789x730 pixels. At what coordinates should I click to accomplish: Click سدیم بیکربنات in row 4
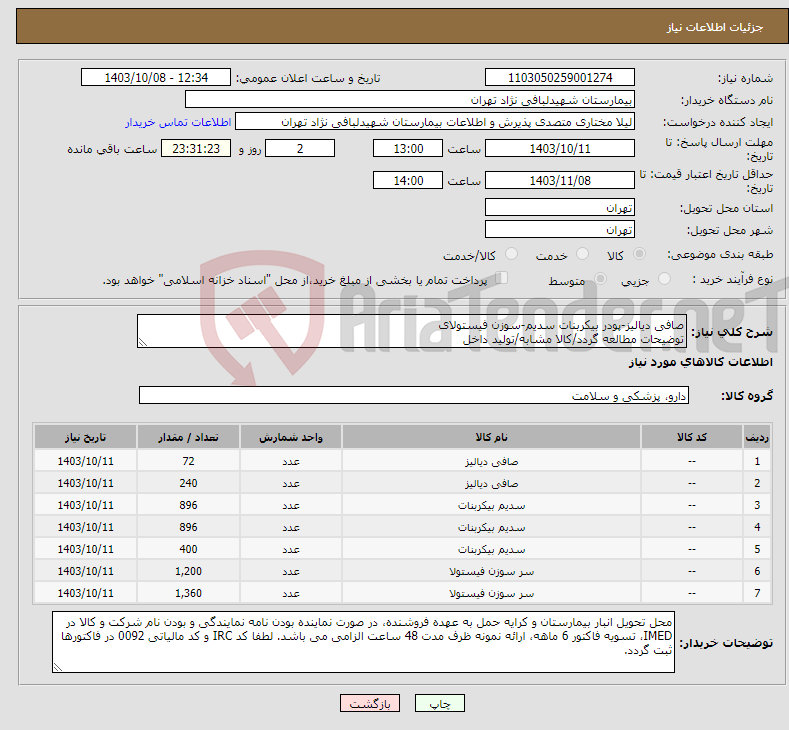tap(491, 527)
